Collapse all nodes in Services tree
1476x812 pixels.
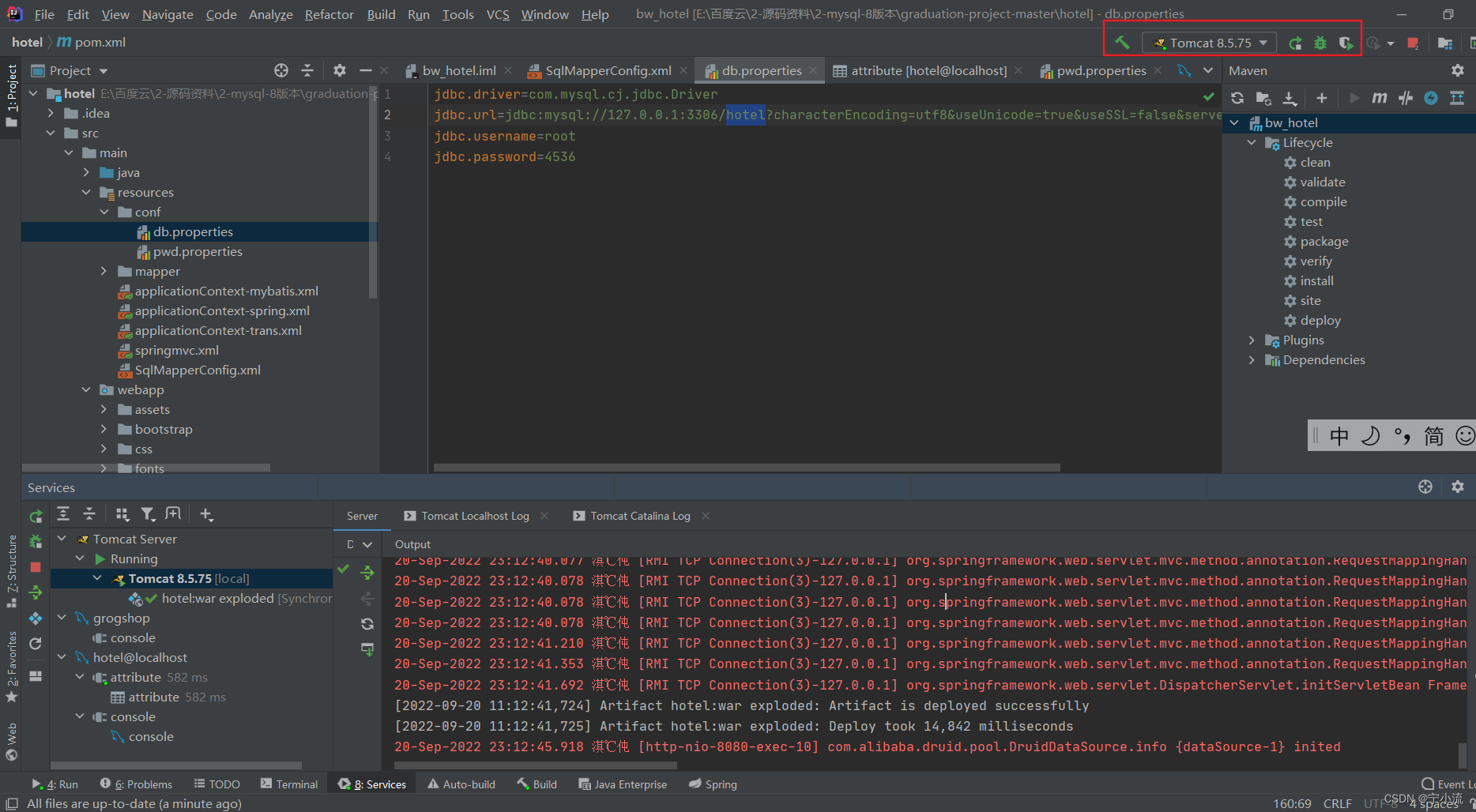coord(89,514)
